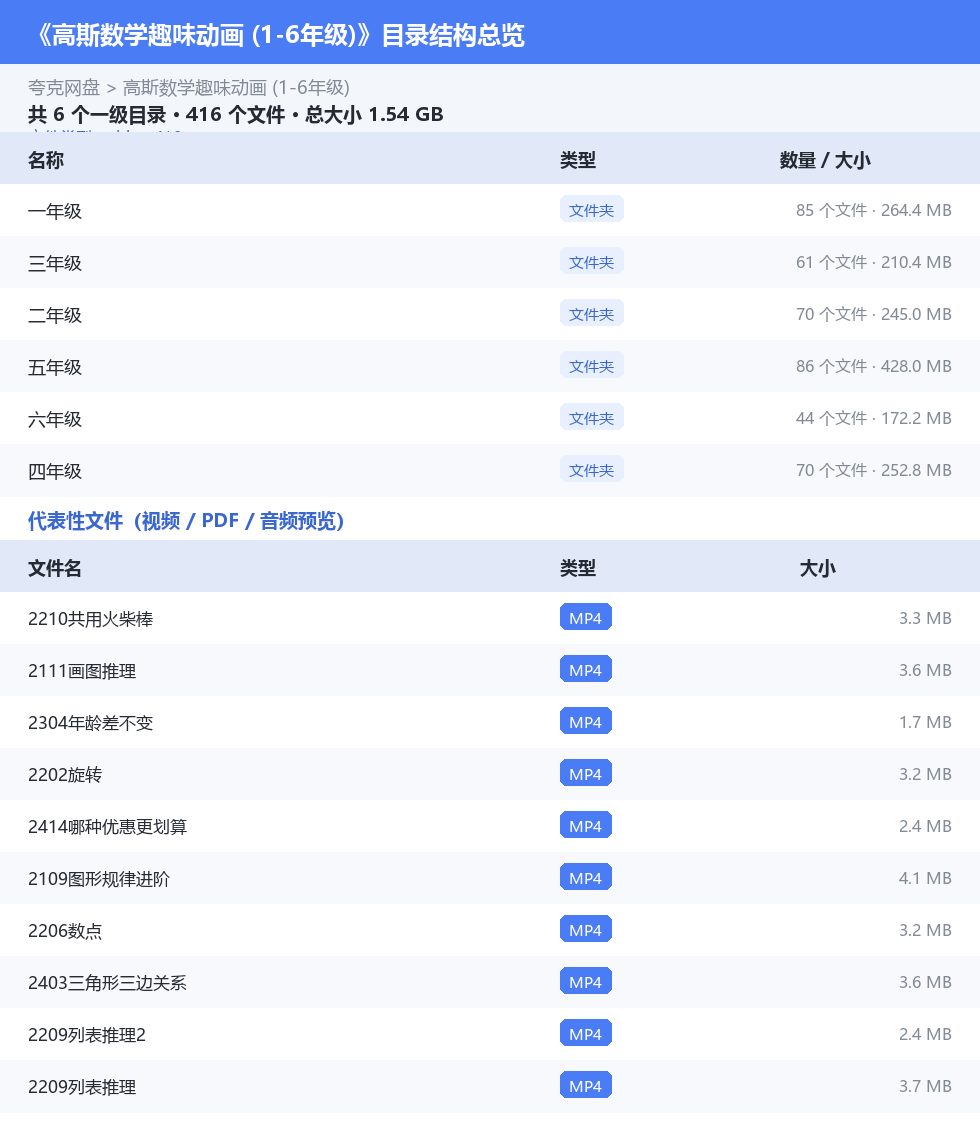Open file 2403三角形三边关系
Screen dimensions: 980x1144
107,983
